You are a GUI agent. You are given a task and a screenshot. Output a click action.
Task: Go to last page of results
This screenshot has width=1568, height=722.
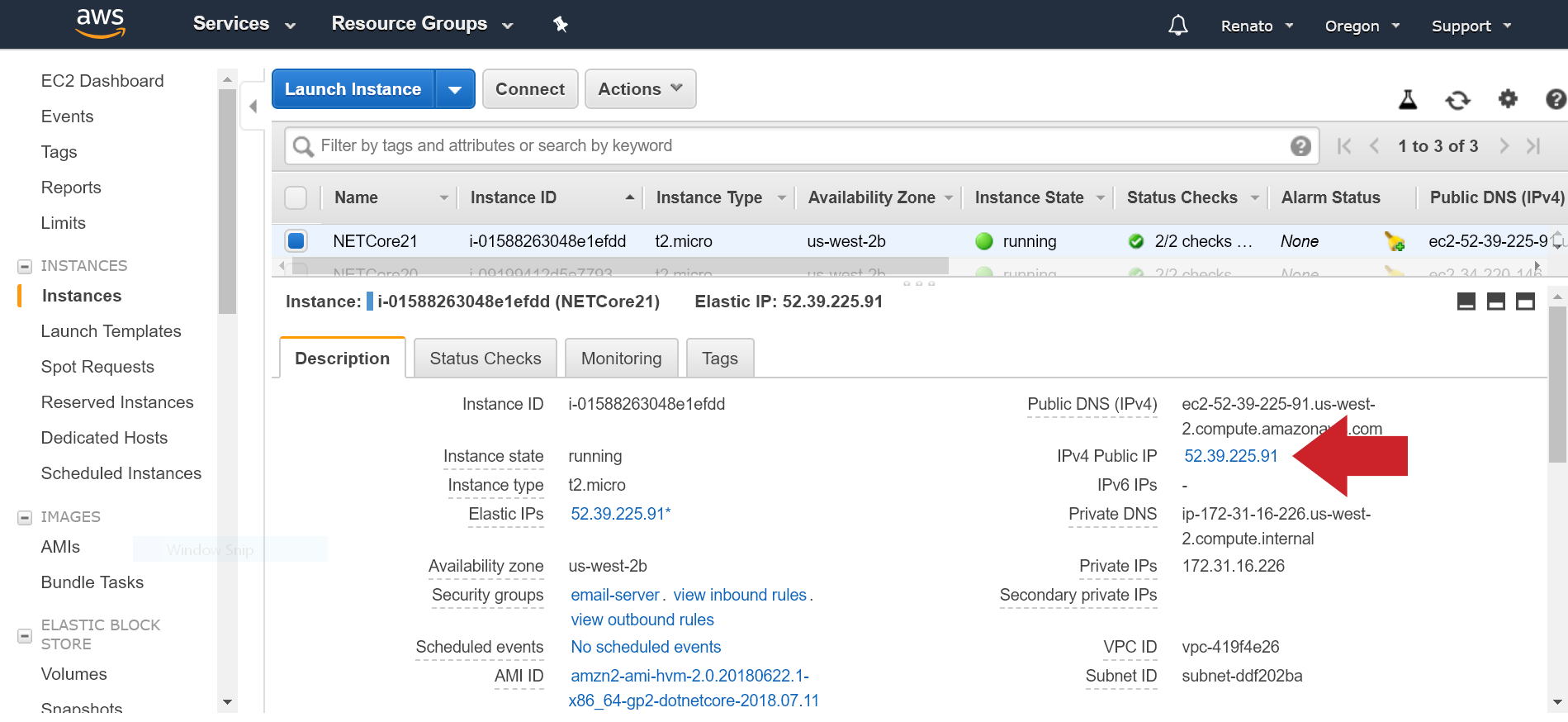pyautogui.click(x=1534, y=146)
